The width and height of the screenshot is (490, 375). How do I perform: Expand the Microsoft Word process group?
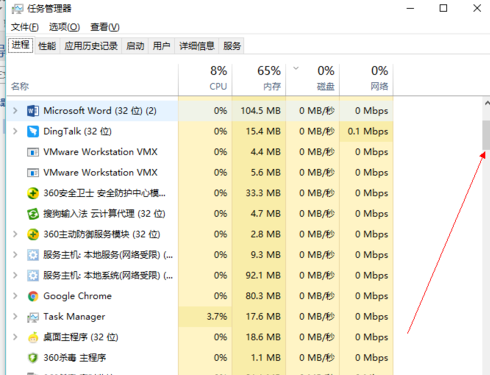(x=15, y=111)
